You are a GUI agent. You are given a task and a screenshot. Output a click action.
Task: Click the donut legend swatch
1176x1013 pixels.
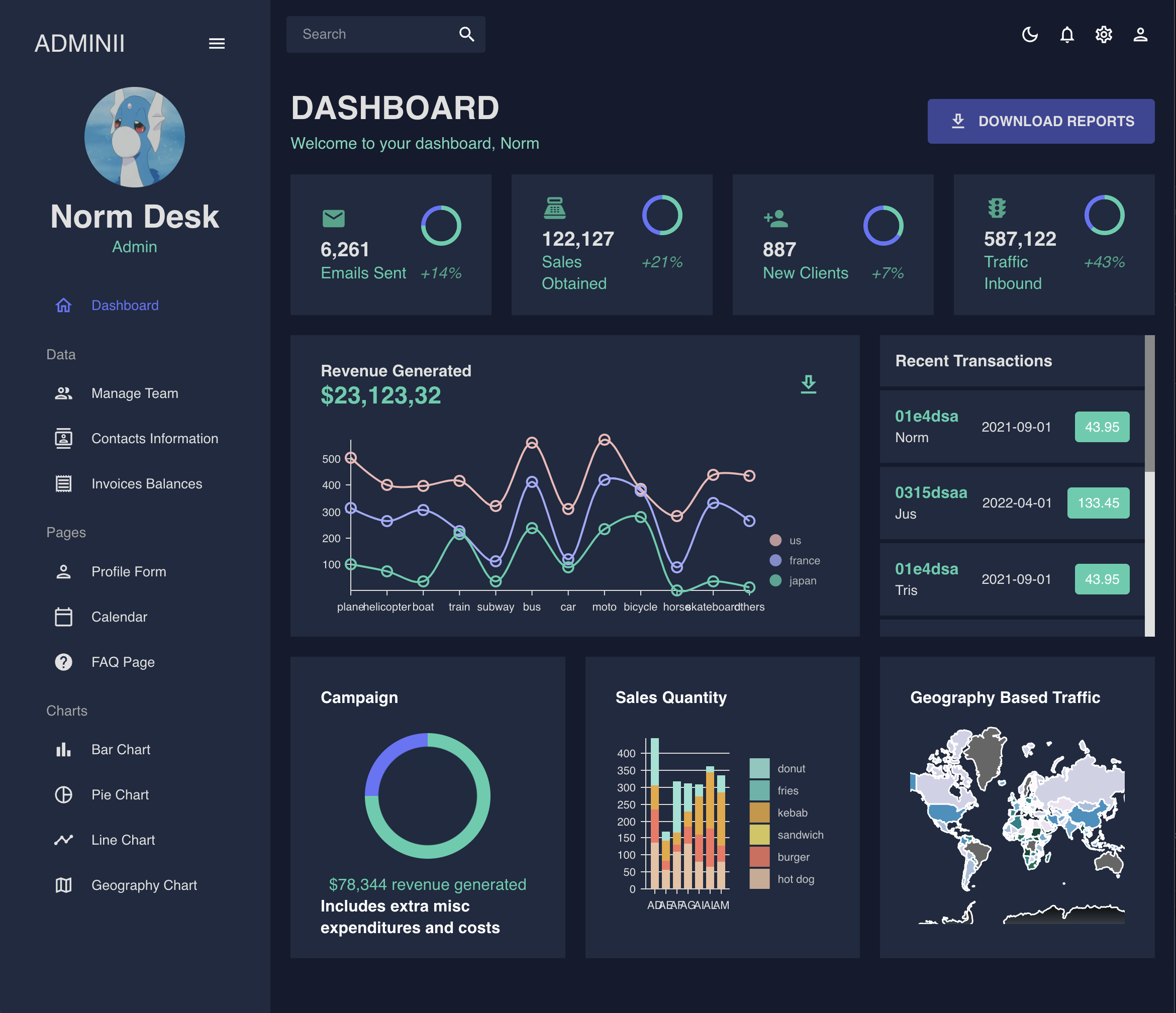pyautogui.click(x=759, y=768)
